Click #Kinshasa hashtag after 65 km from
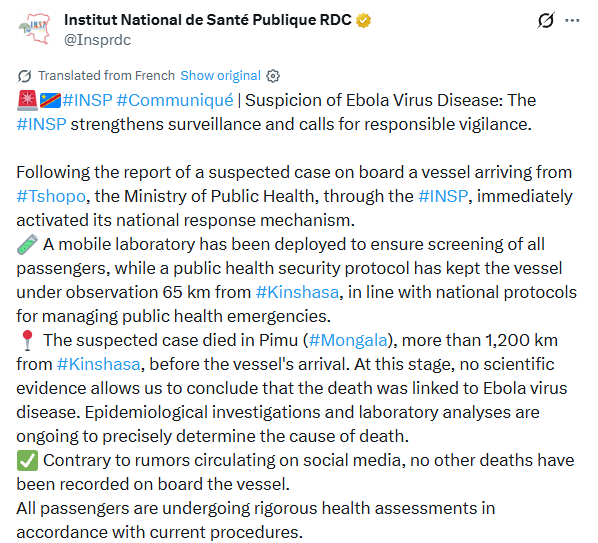598x543 pixels. (x=297, y=292)
